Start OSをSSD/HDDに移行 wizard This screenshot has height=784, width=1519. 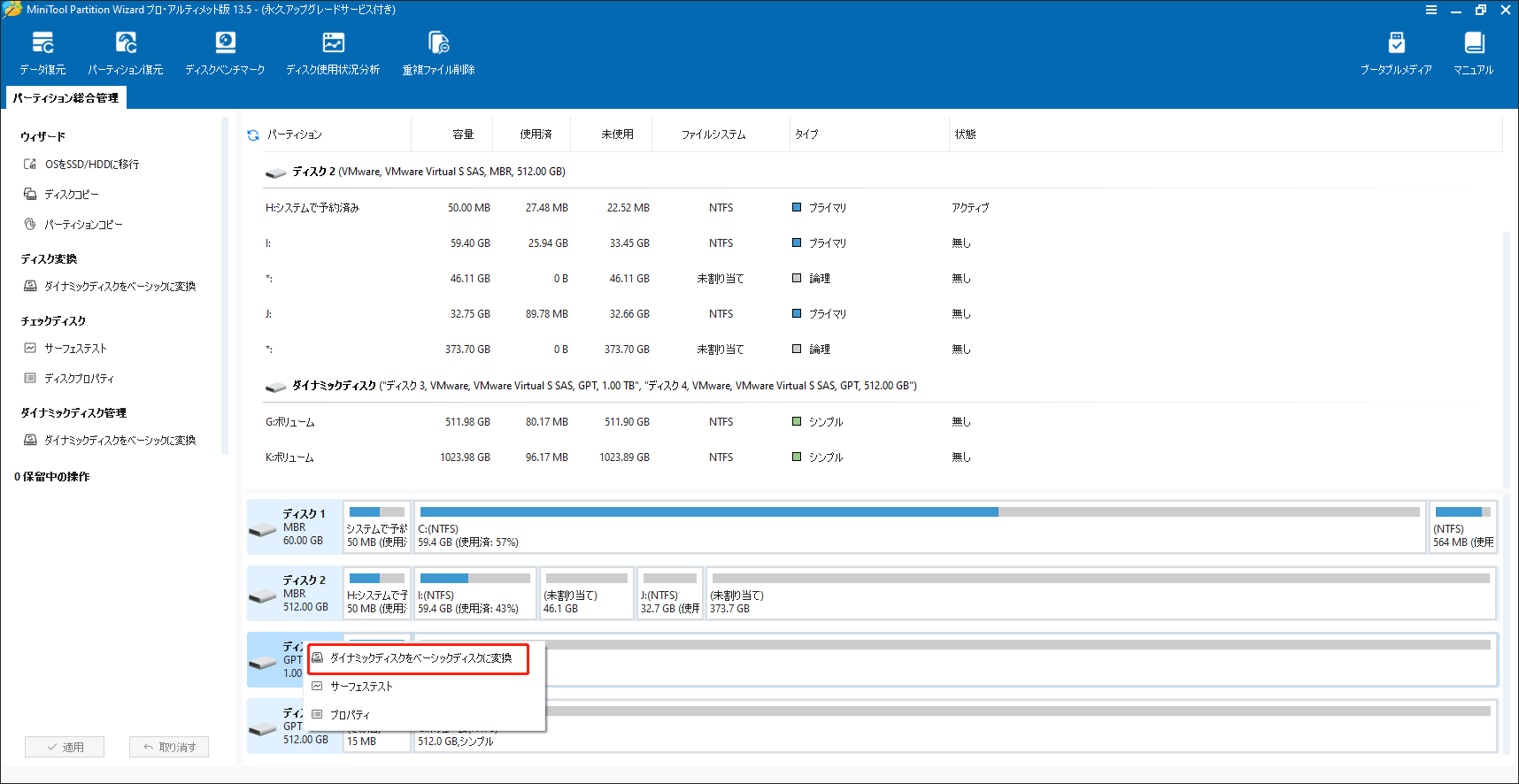tap(81, 165)
